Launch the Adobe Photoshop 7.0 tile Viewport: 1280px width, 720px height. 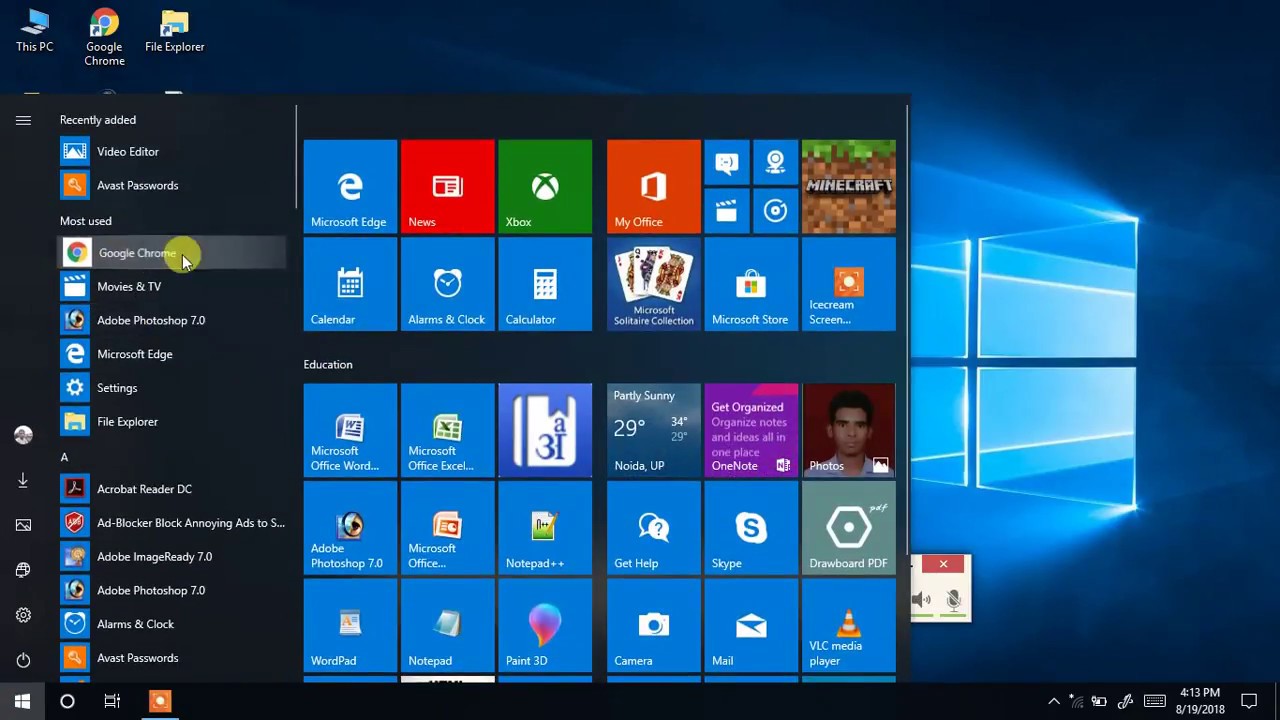click(x=350, y=528)
